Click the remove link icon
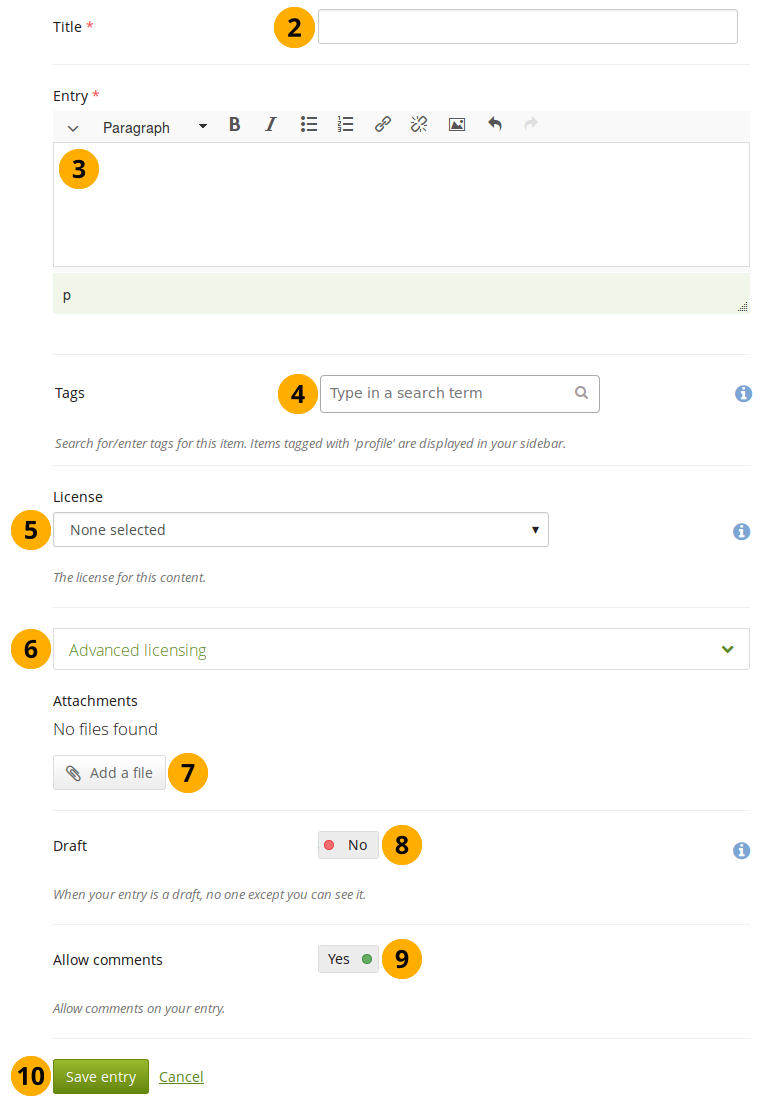This screenshot has height=1102, width=762. pos(419,125)
